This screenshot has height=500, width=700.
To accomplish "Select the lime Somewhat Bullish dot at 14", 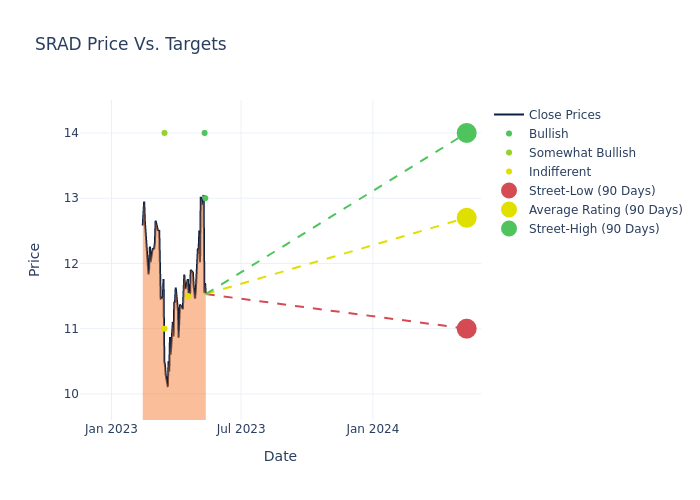I will point(164,133).
